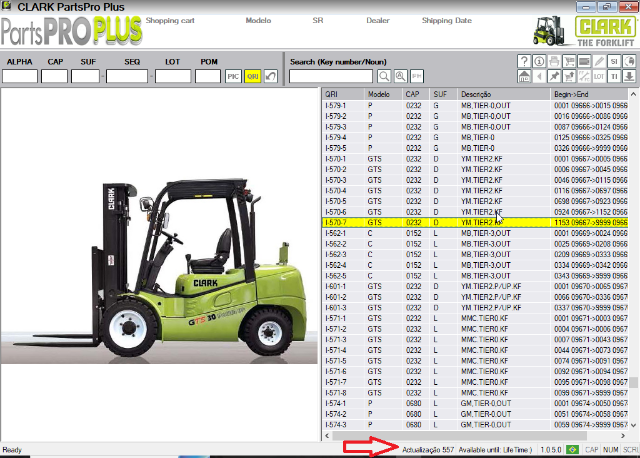Select row I-601-2
This screenshot has width=640, height=458.
click(475, 297)
